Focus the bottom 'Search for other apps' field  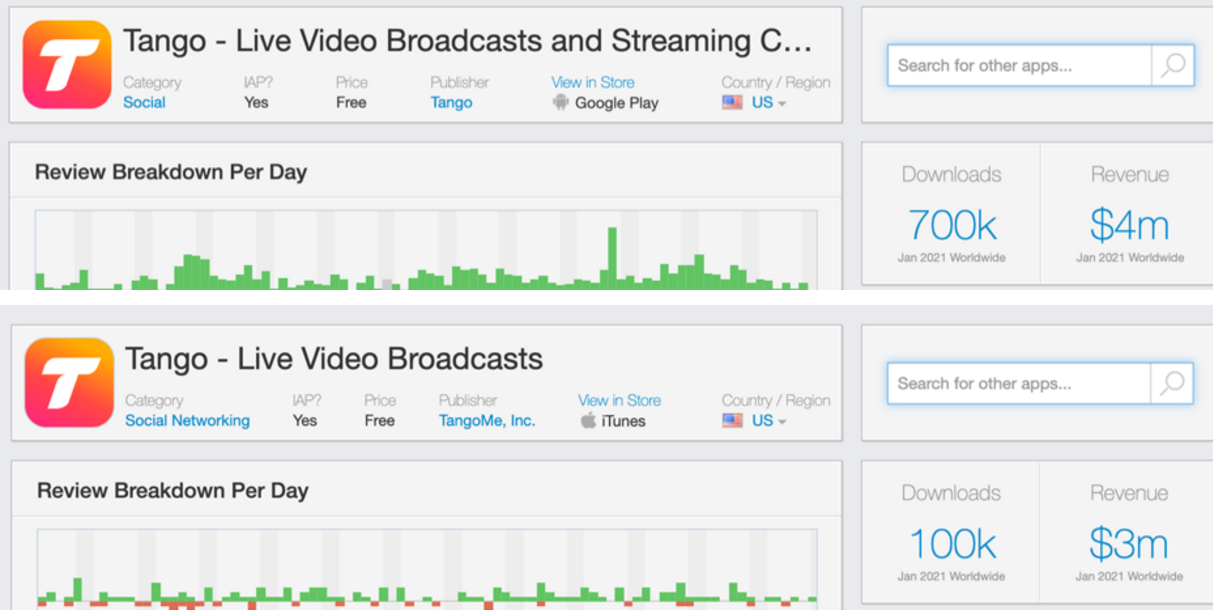point(1018,384)
